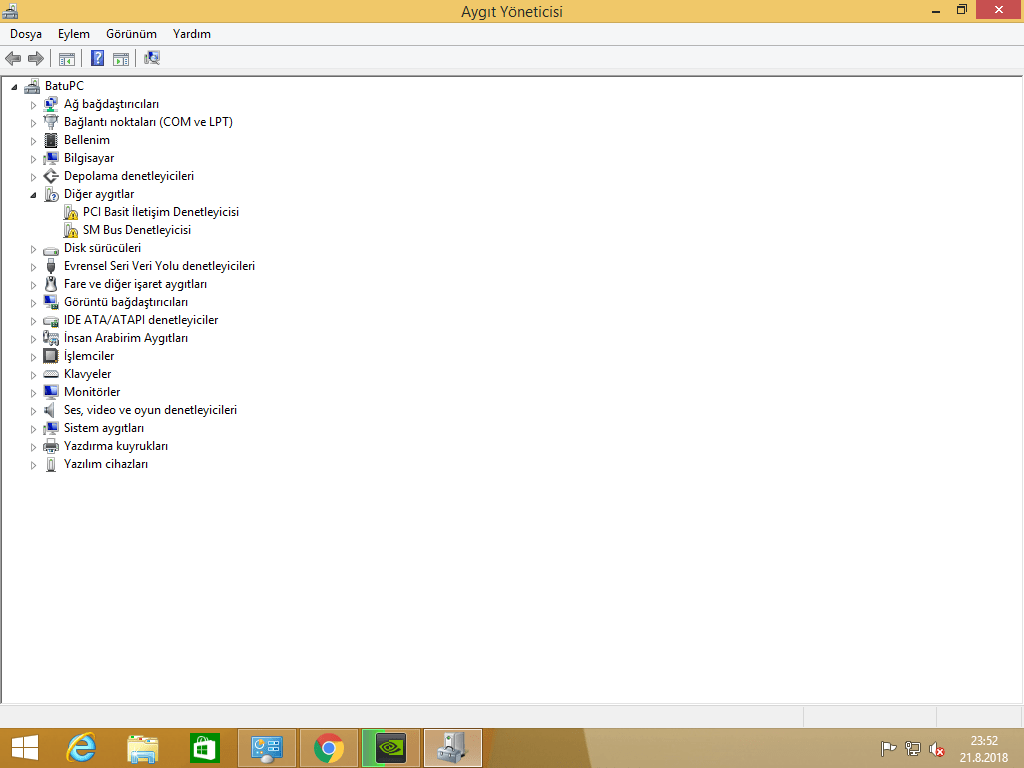Select IDE ATA/ATAPI denetleyiciler label
Viewport: 1024px width, 768px height.
[x=141, y=320]
